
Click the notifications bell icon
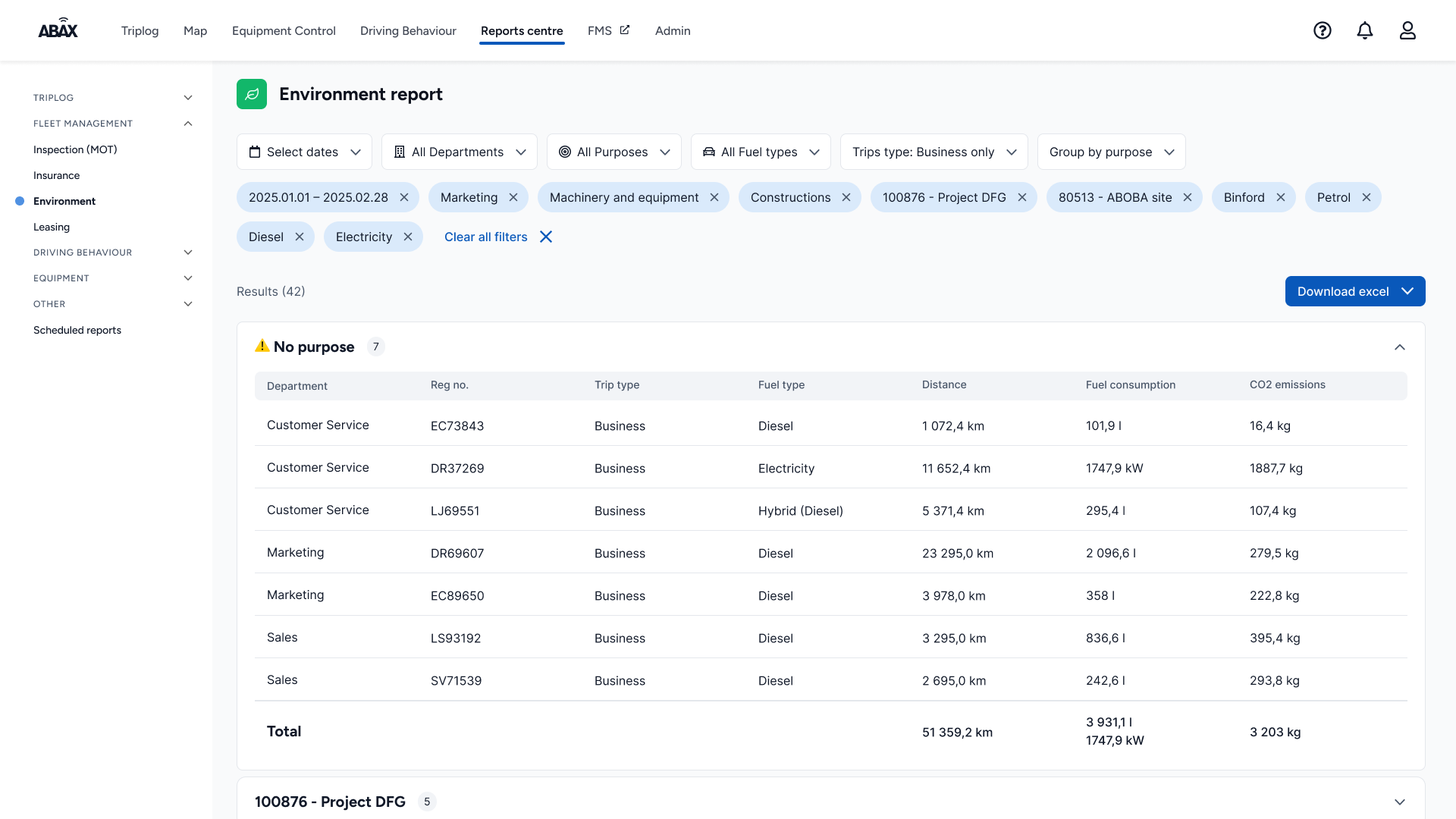click(x=1365, y=30)
